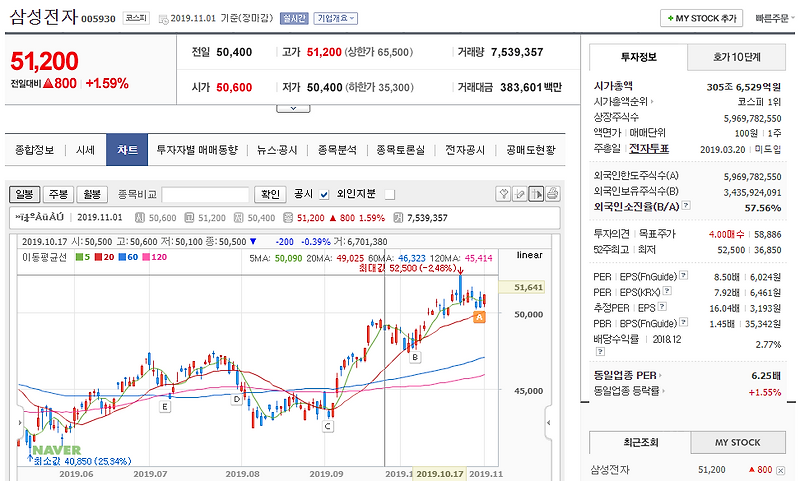
Task: Go to the 종목토론실 tab
Action: point(401,150)
